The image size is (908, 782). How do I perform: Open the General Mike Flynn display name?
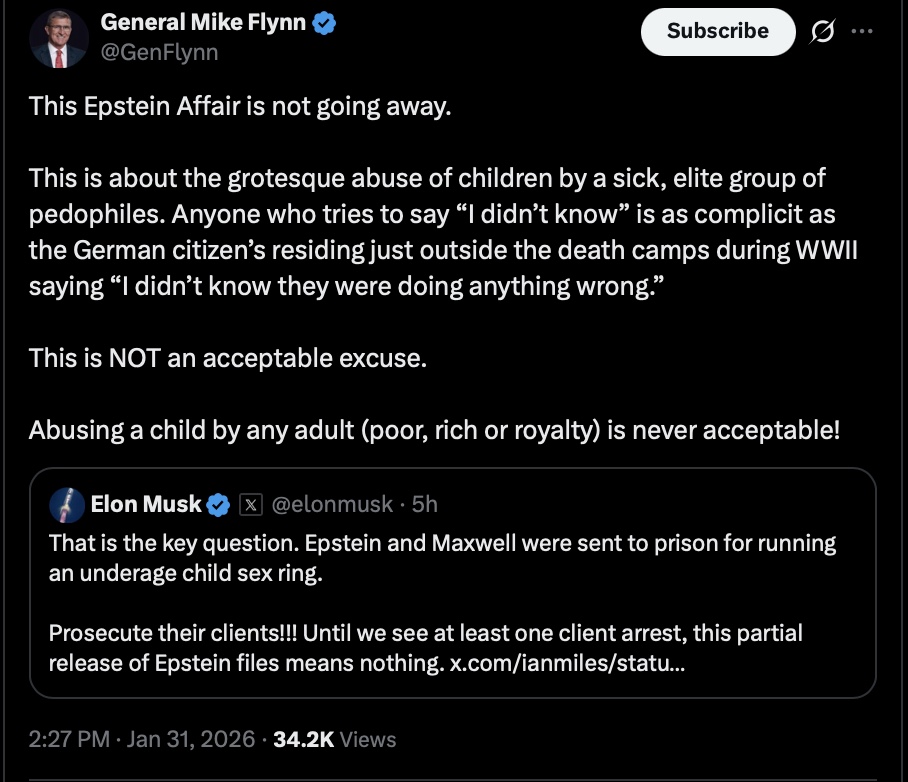click(x=203, y=23)
